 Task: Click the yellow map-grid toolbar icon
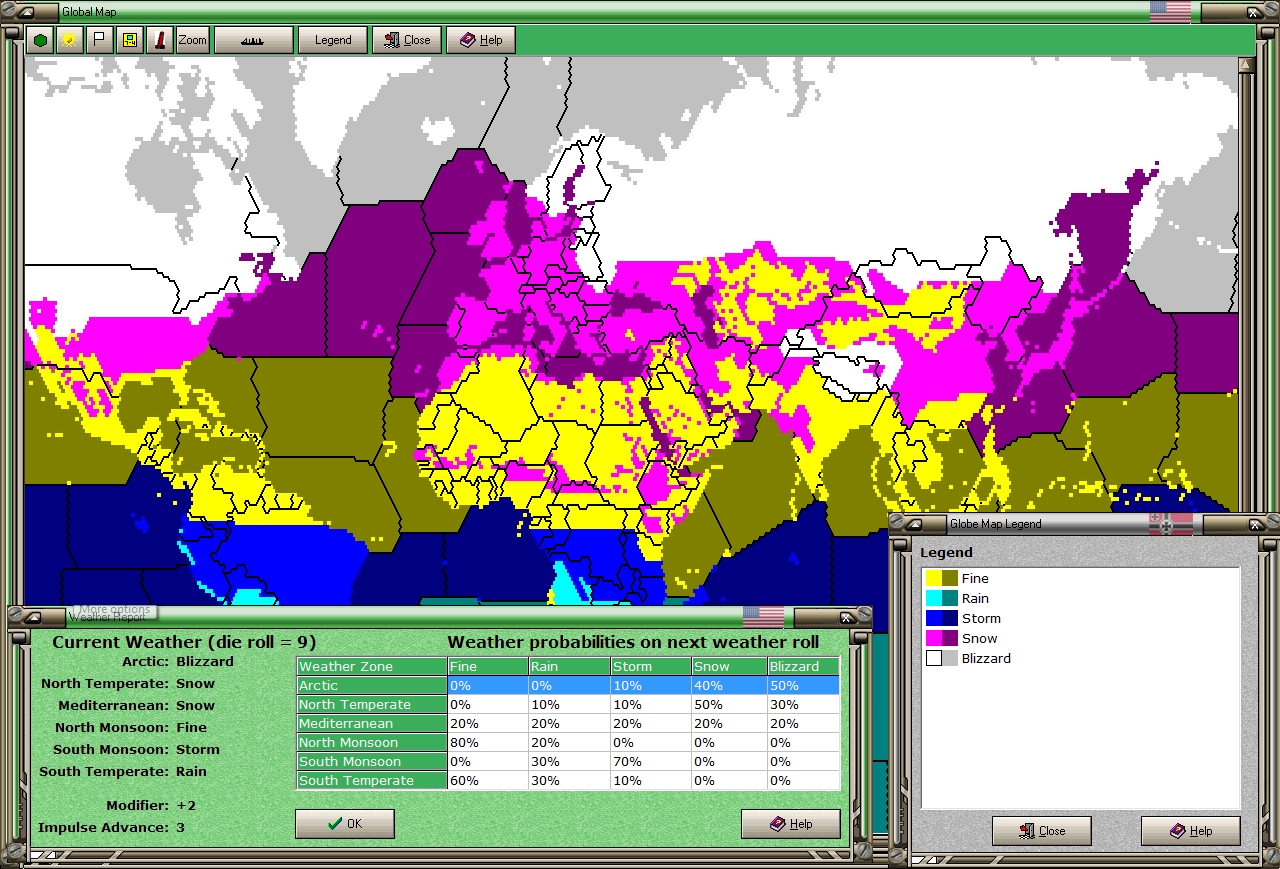point(129,40)
